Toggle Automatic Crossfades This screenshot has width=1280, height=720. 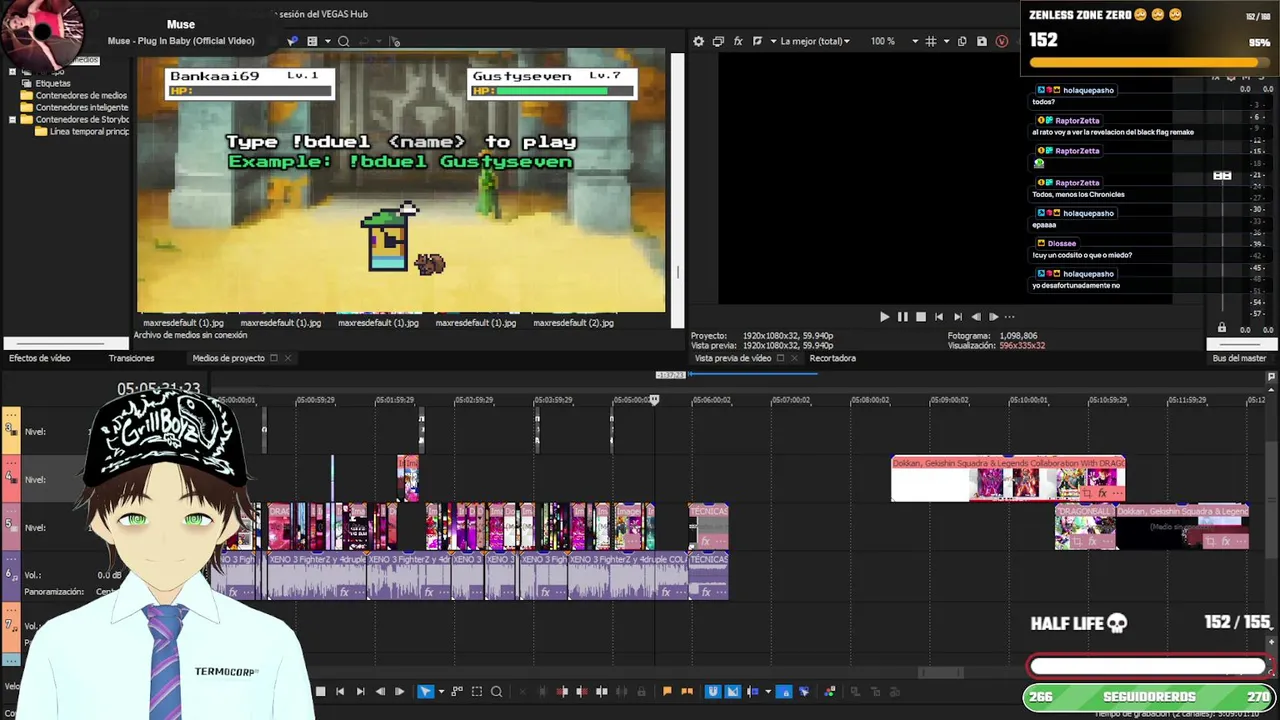[732, 691]
